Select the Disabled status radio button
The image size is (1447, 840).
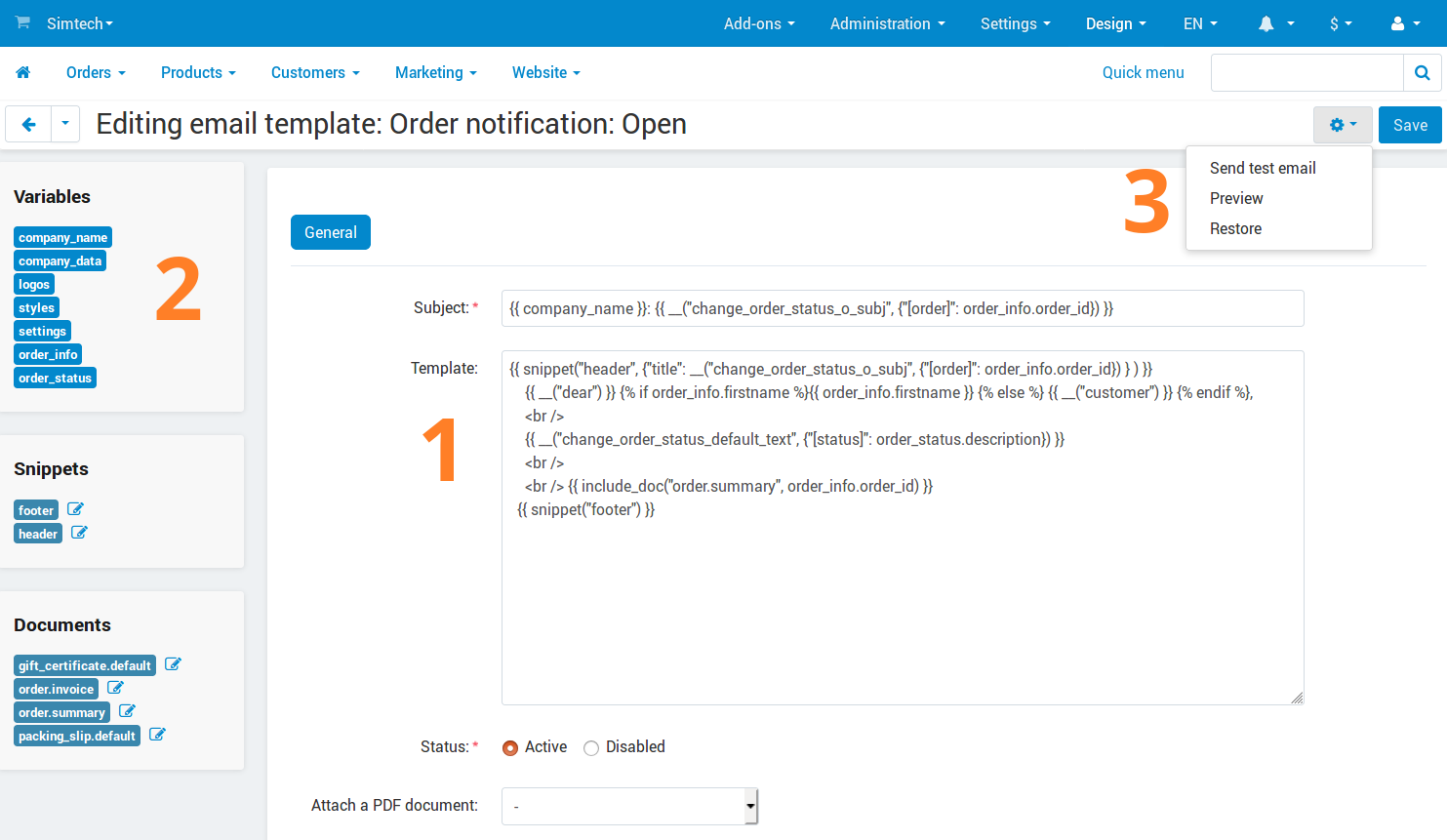[x=591, y=748]
